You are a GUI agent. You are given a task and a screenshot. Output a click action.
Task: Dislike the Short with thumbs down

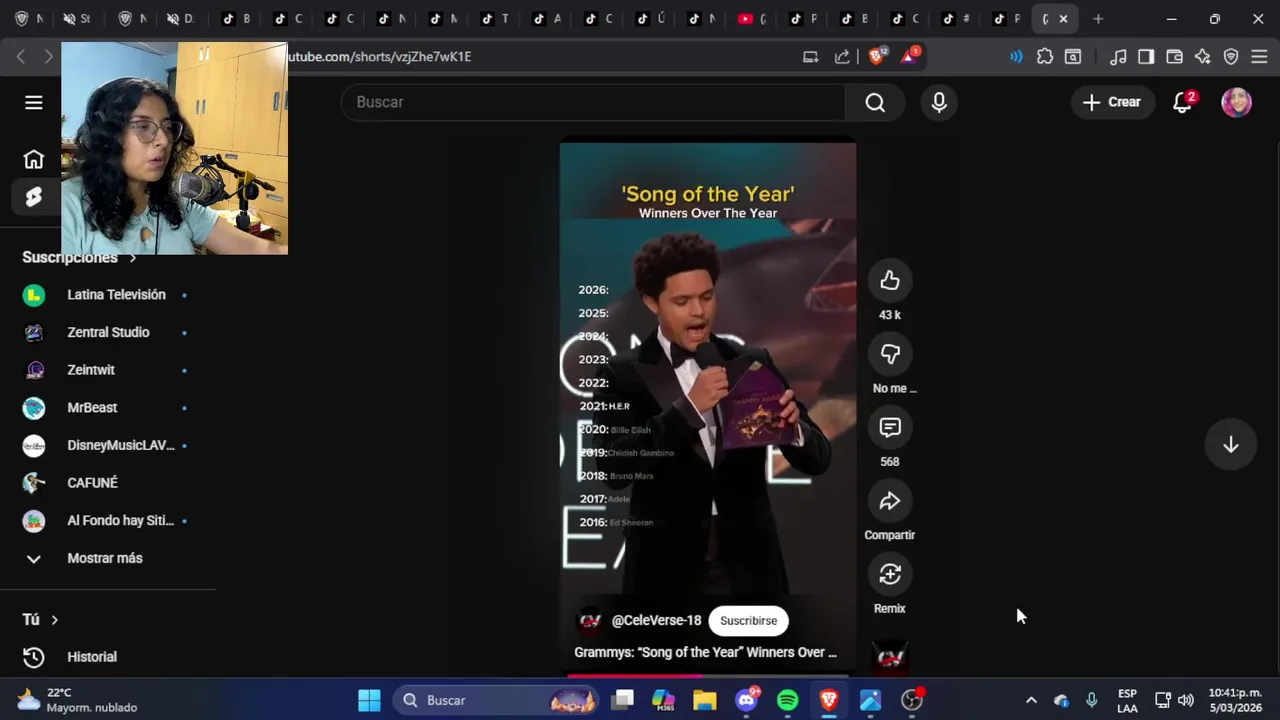[890, 354]
